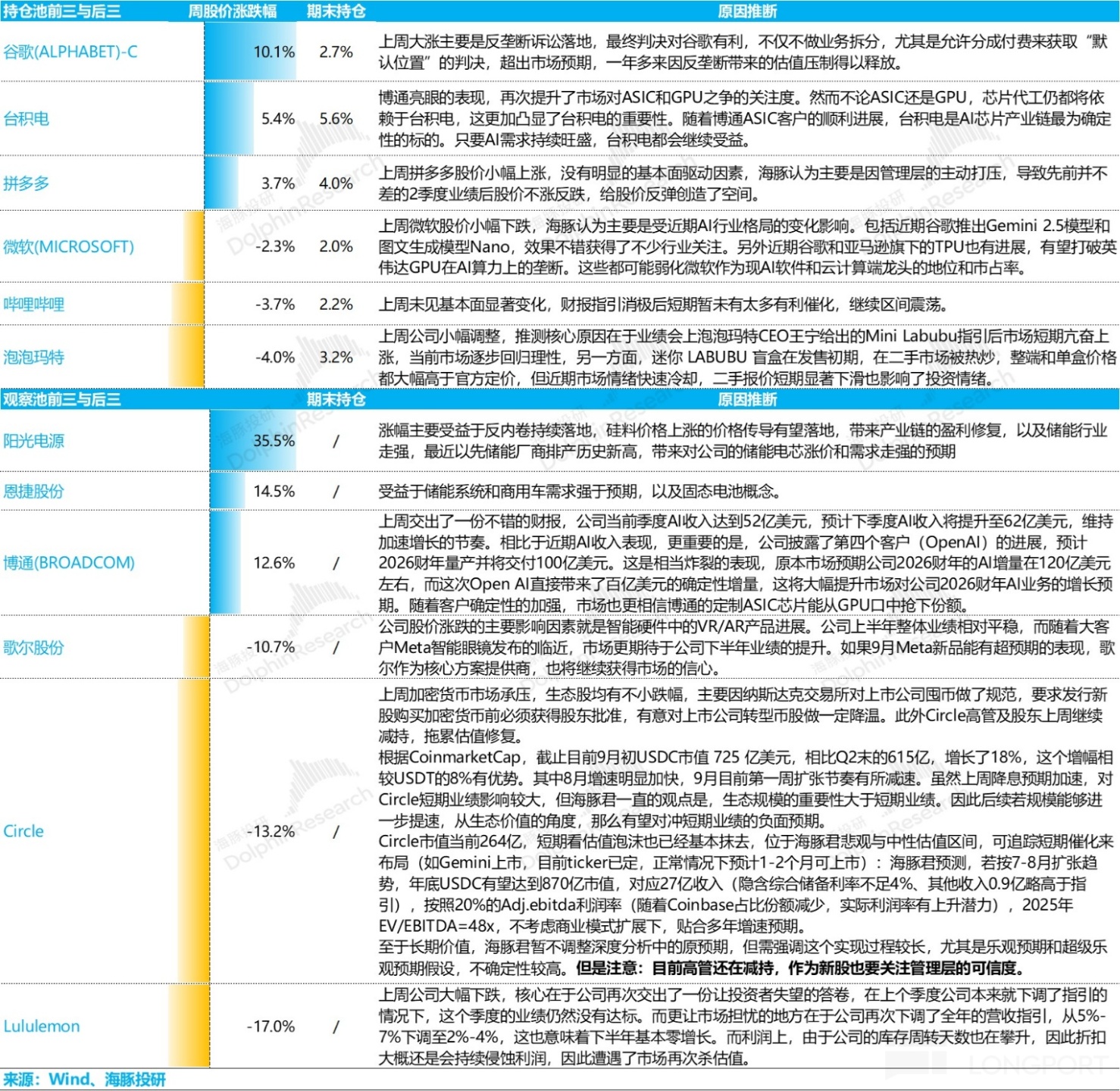Click the 博通 reason text mentioning OpenAI 的进展
This screenshot has height=1091, width=1120.
tap(746, 563)
